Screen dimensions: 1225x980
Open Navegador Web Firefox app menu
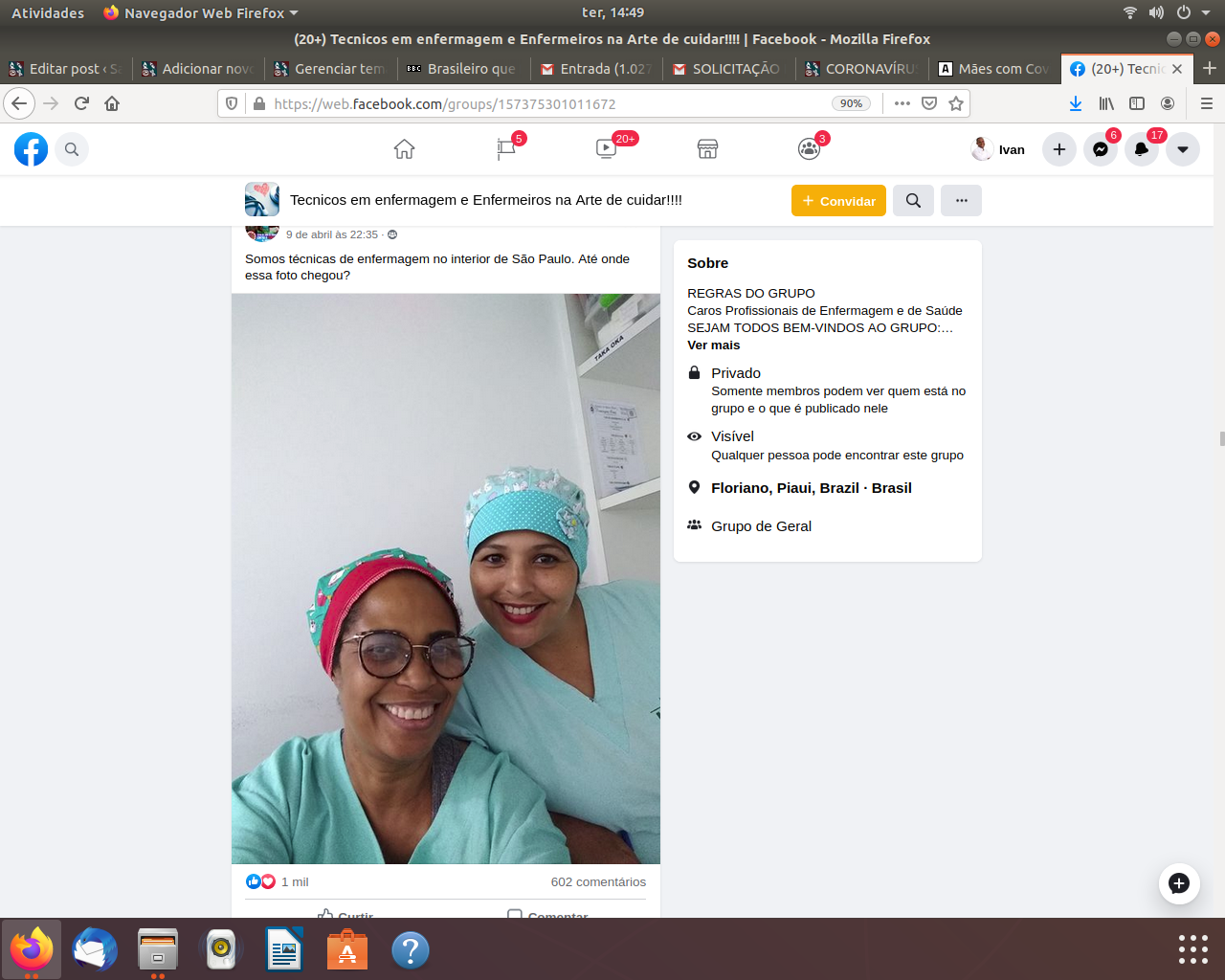201,13
